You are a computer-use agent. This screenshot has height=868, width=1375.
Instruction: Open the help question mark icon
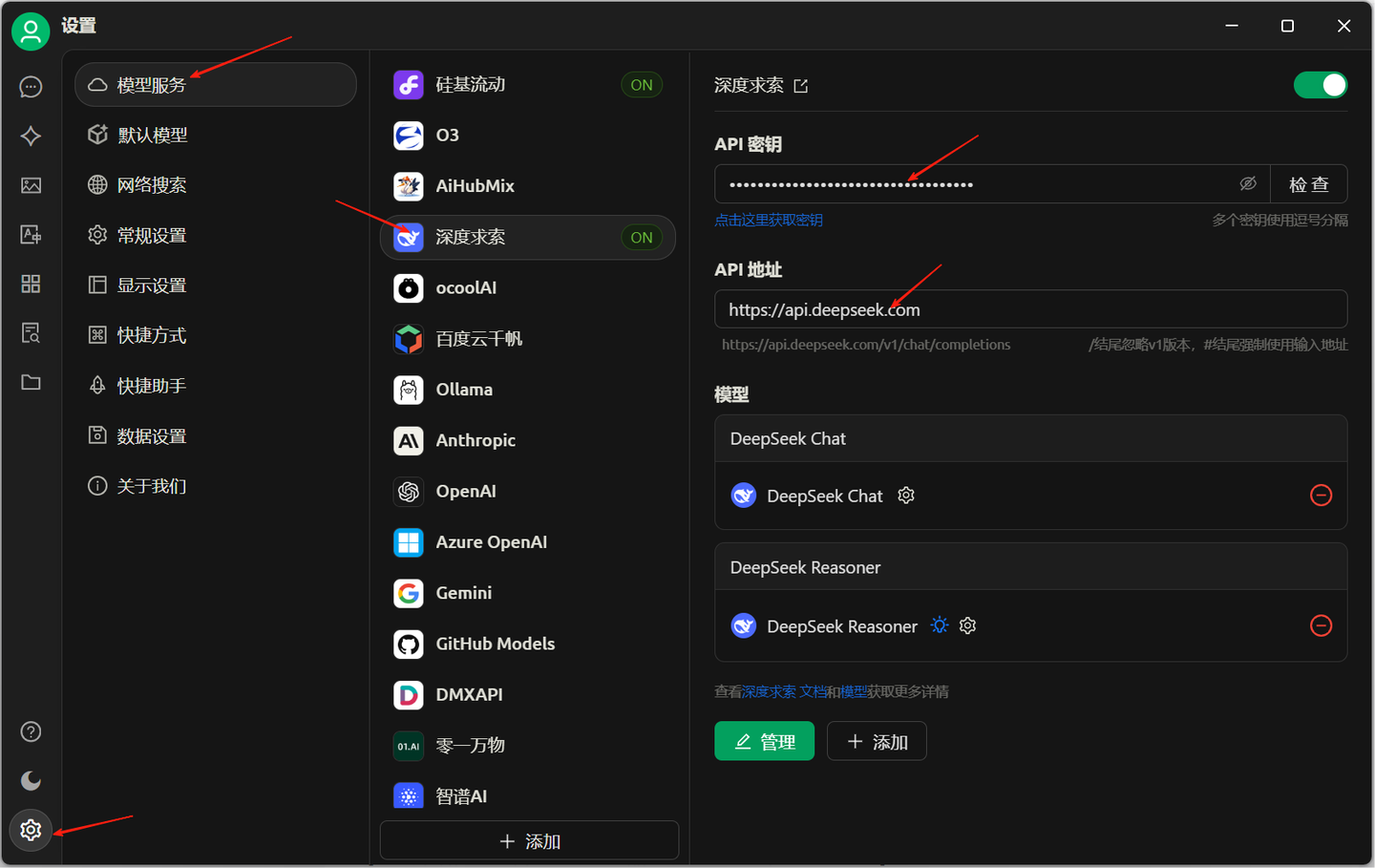31,731
